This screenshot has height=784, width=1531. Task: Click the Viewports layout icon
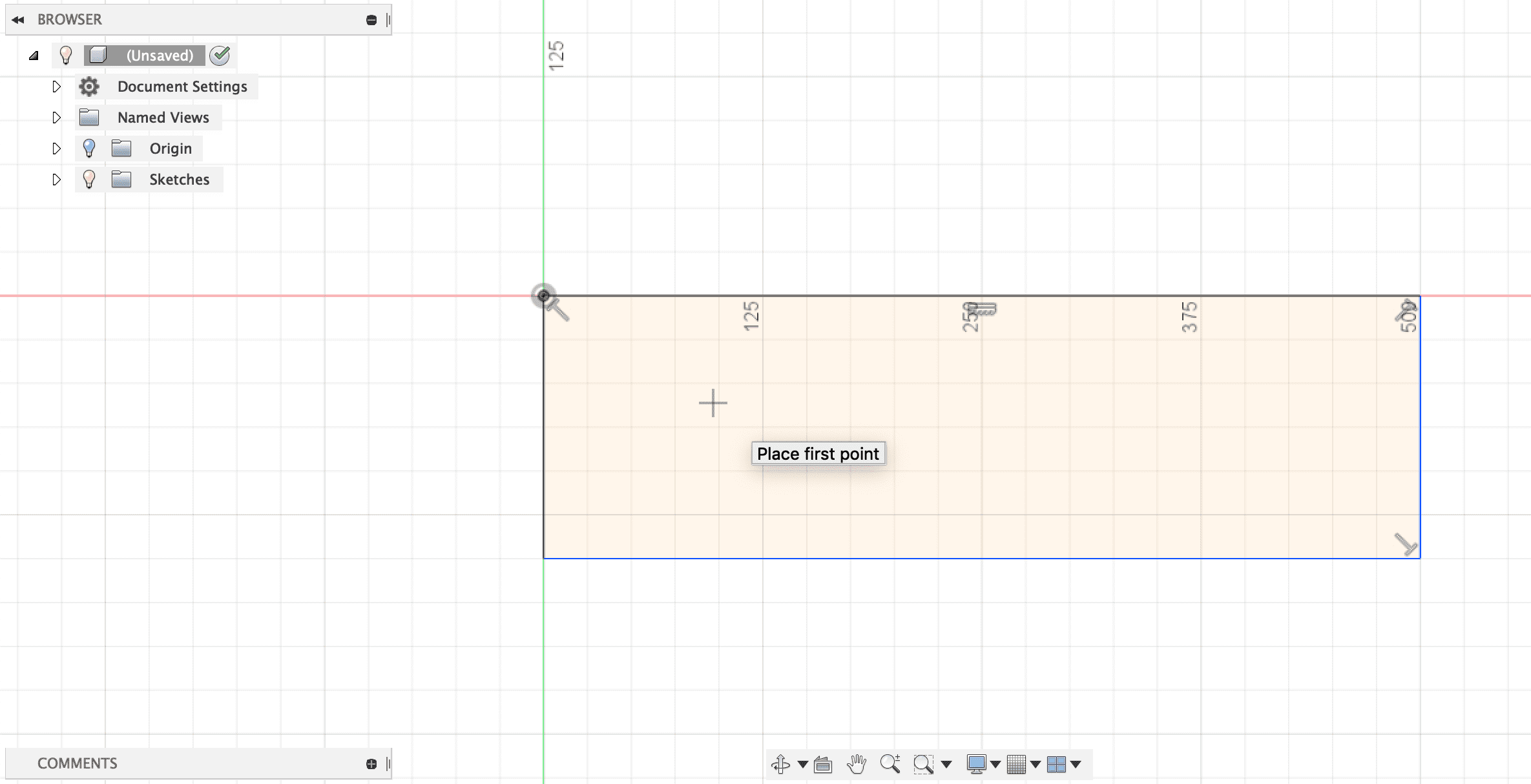point(1056,764)
